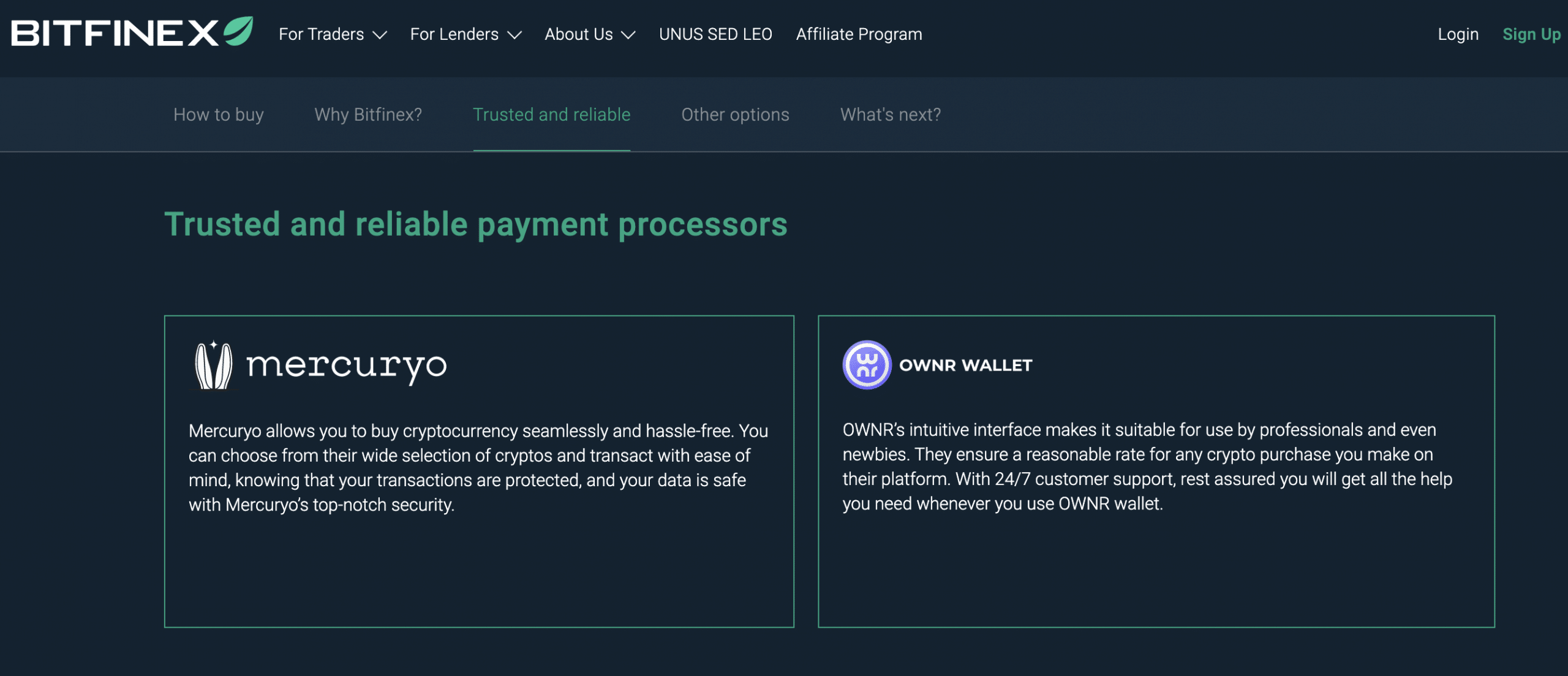The width and height of the screenshot is (1568, 676).
Task: Click the Login link
Action: click(1458, 34)
